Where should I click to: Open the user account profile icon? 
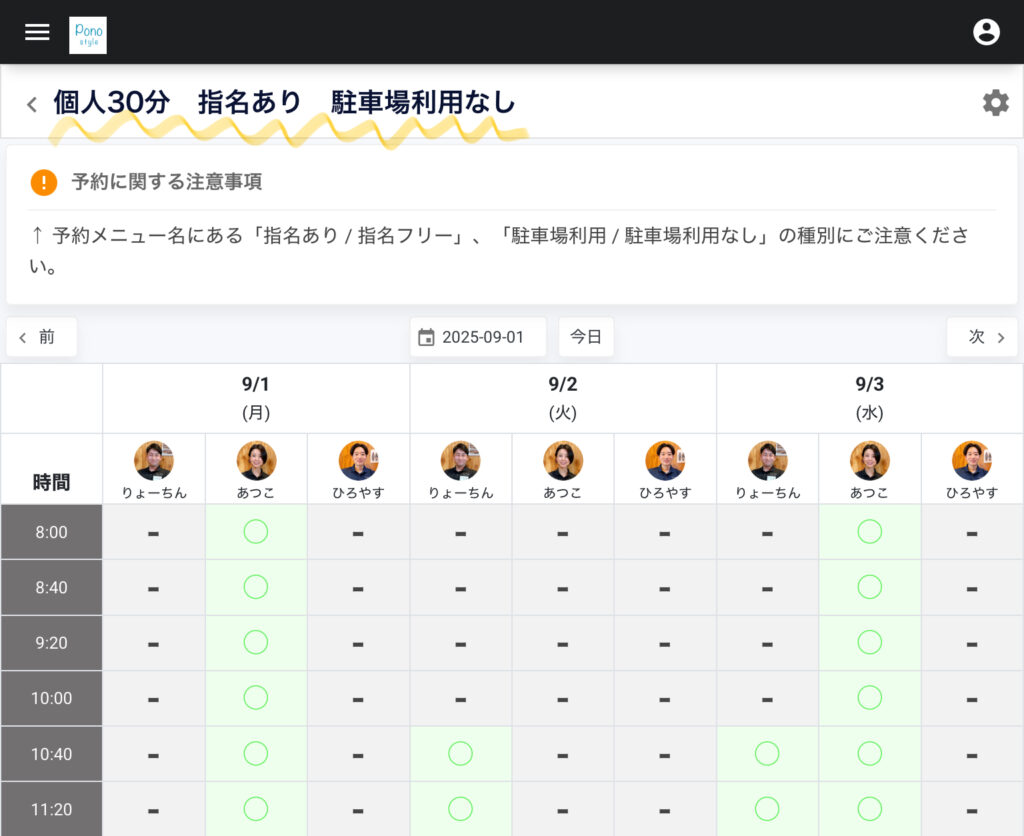click(986, 32)
